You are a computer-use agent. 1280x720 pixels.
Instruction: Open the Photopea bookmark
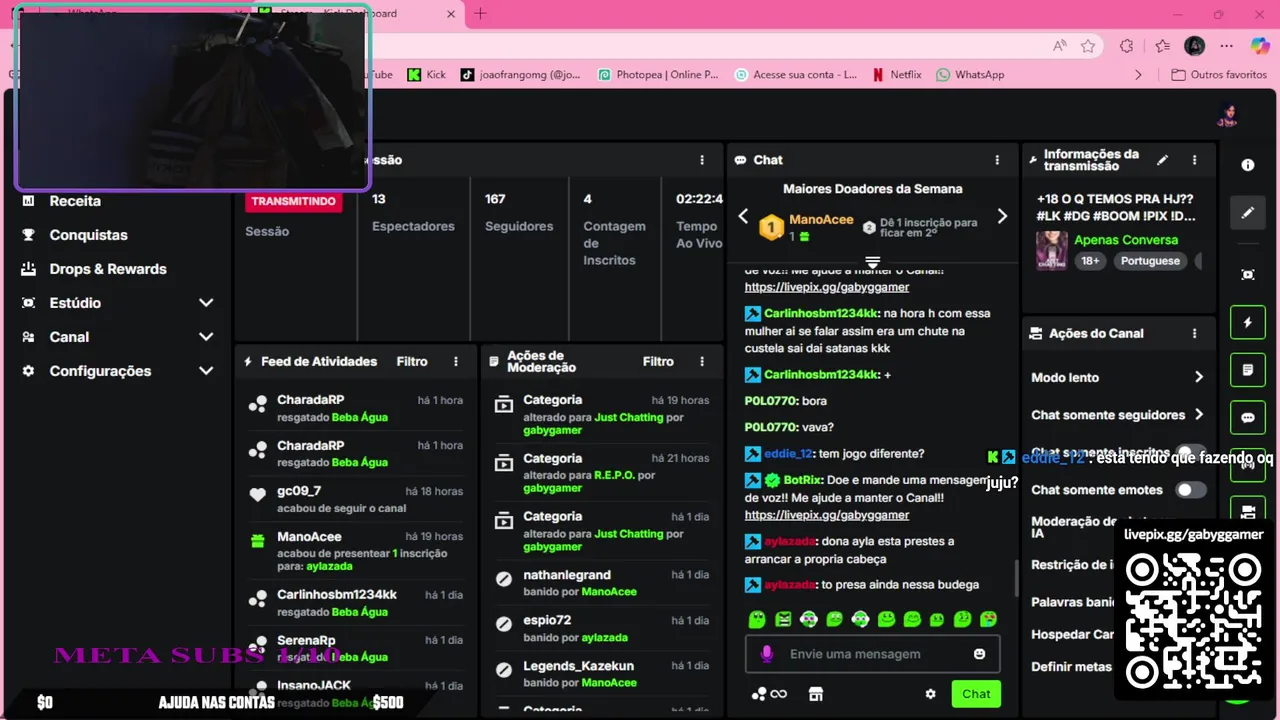tap(658, 74)
